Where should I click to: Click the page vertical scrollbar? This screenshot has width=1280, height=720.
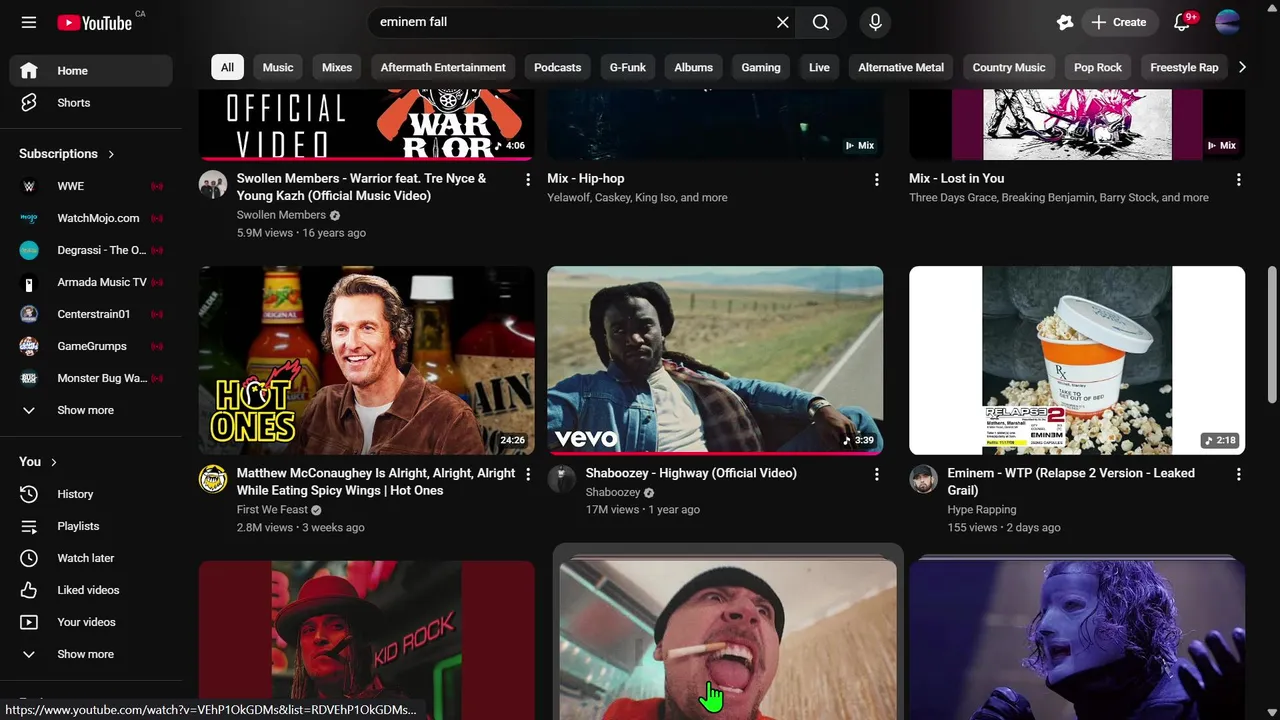pos(1272,335)
